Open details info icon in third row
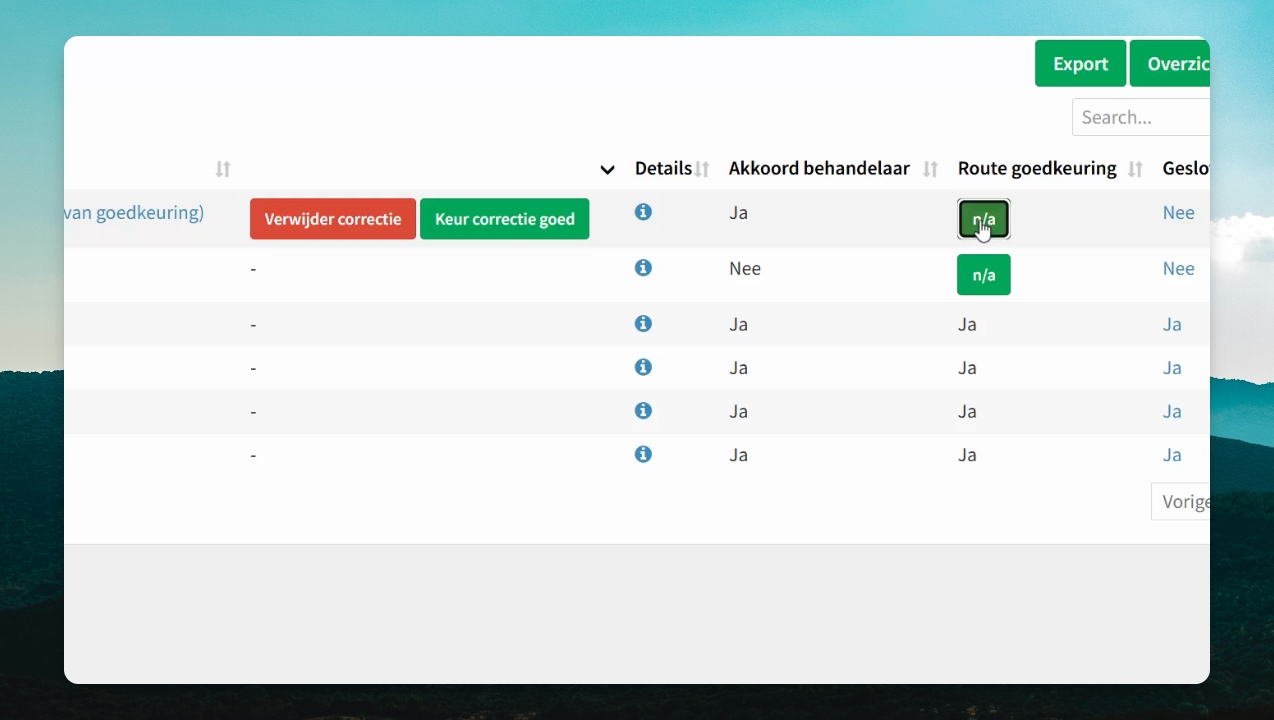 point(643,324)
